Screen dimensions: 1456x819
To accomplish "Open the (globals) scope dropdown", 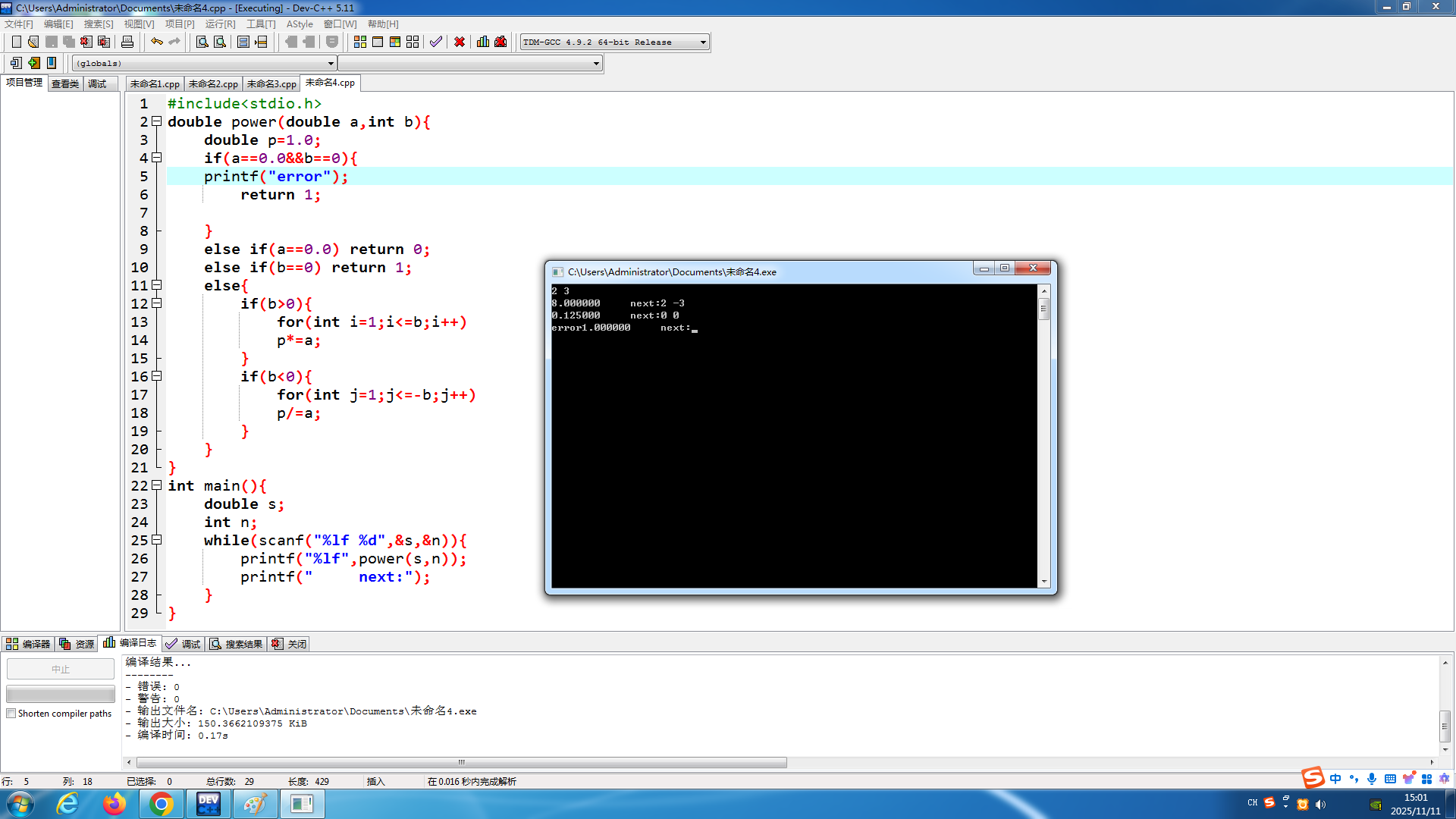I will tap(331, 63).
